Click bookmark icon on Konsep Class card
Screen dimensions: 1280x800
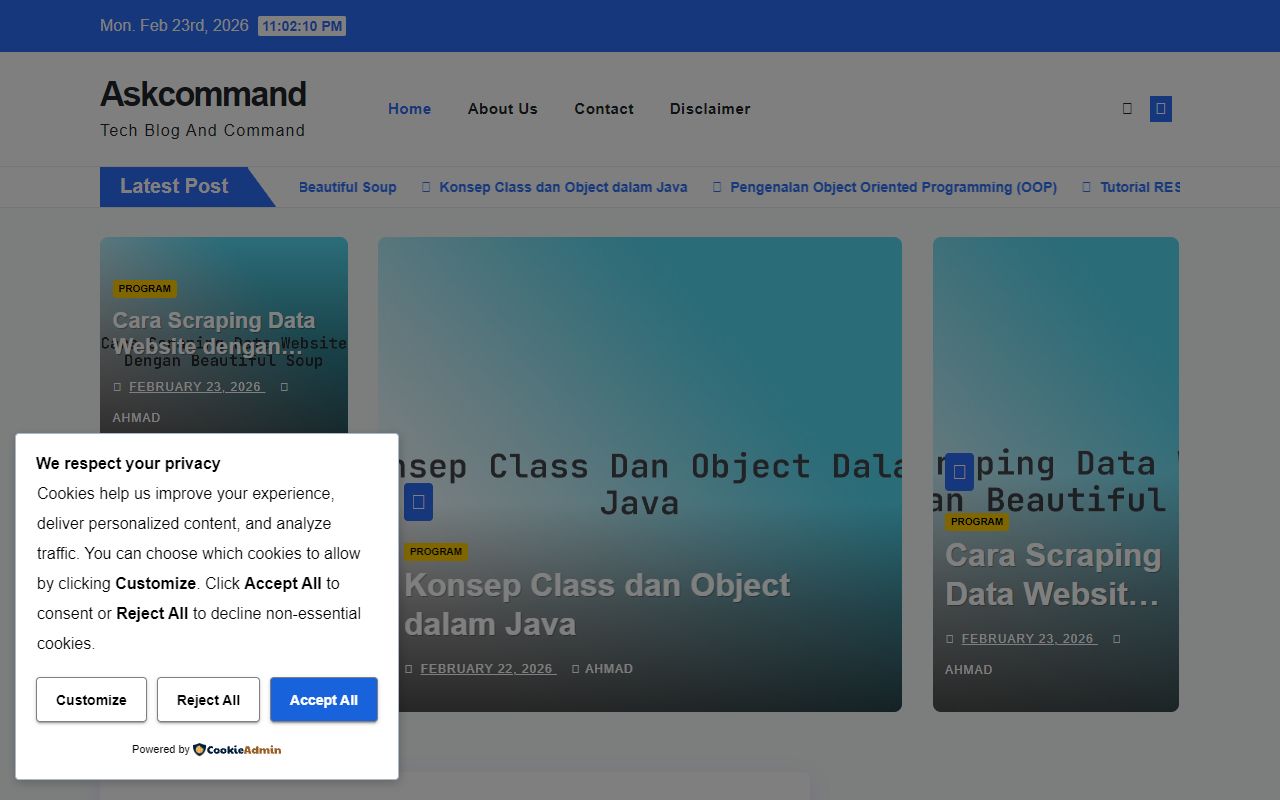pos(419,503)
